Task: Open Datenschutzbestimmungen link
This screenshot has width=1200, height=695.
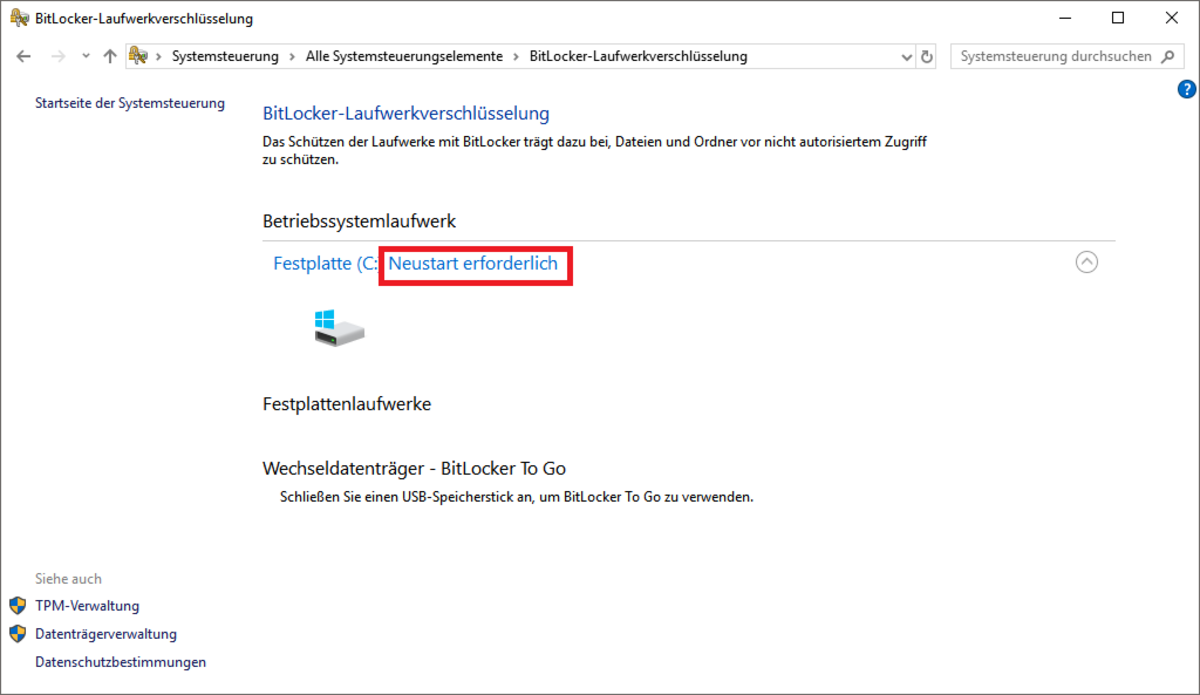Action: (121, 662)
